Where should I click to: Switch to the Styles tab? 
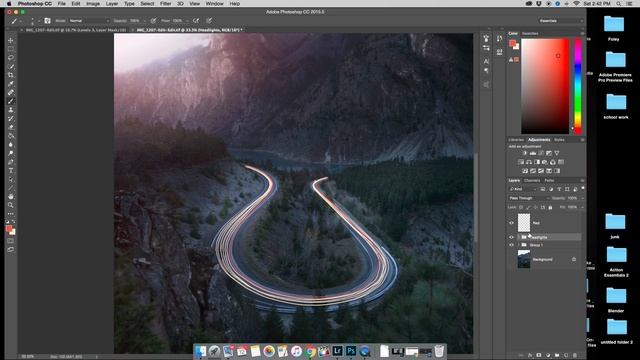click(559, 140)
